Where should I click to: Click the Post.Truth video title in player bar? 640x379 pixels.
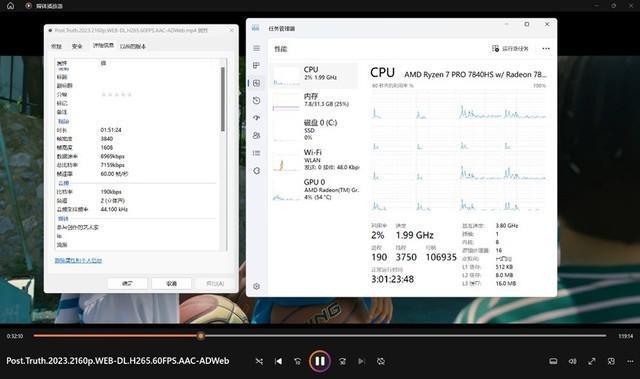pos(118,361)
